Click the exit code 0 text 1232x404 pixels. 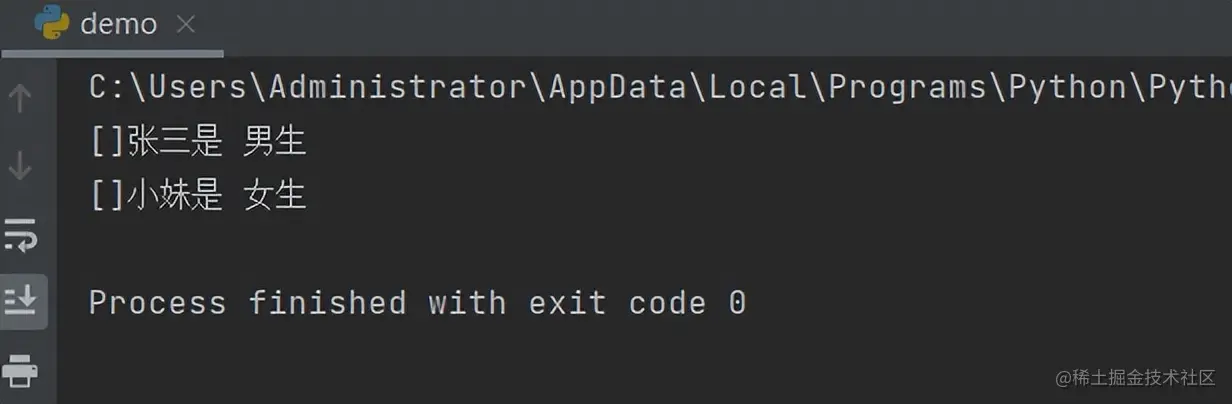(649, 302)
